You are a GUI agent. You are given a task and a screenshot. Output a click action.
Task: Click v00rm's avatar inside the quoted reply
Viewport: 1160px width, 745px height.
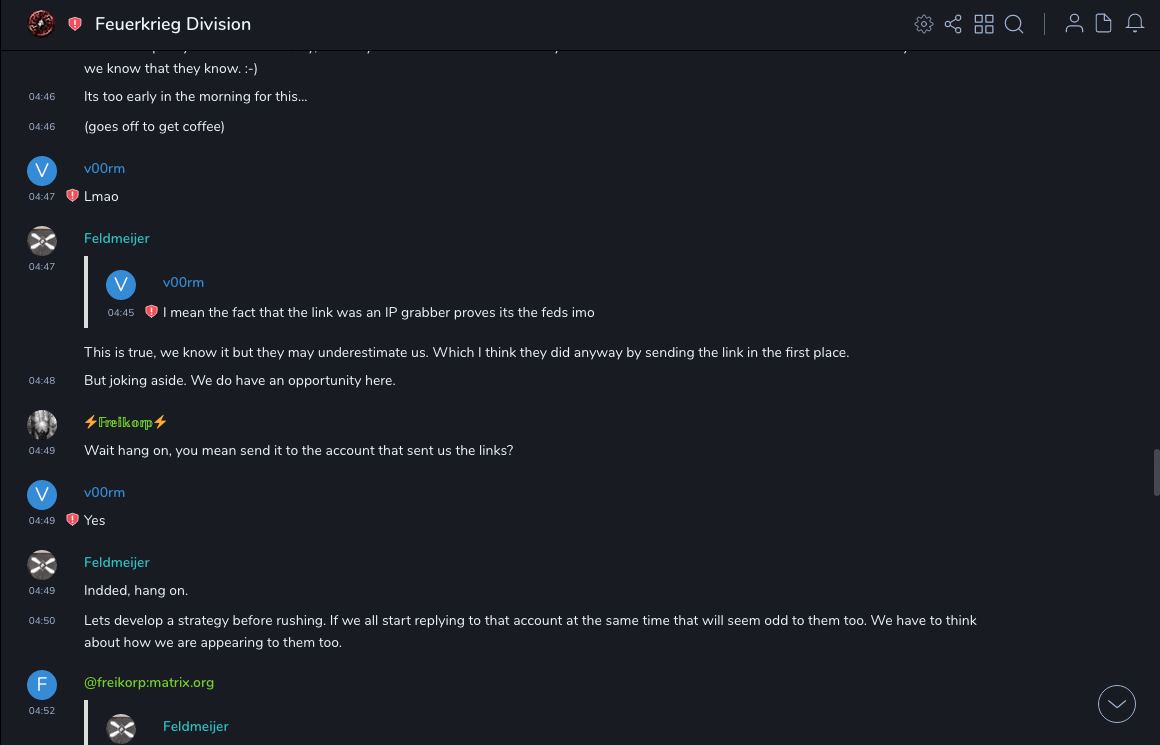[x=121, y=284]
